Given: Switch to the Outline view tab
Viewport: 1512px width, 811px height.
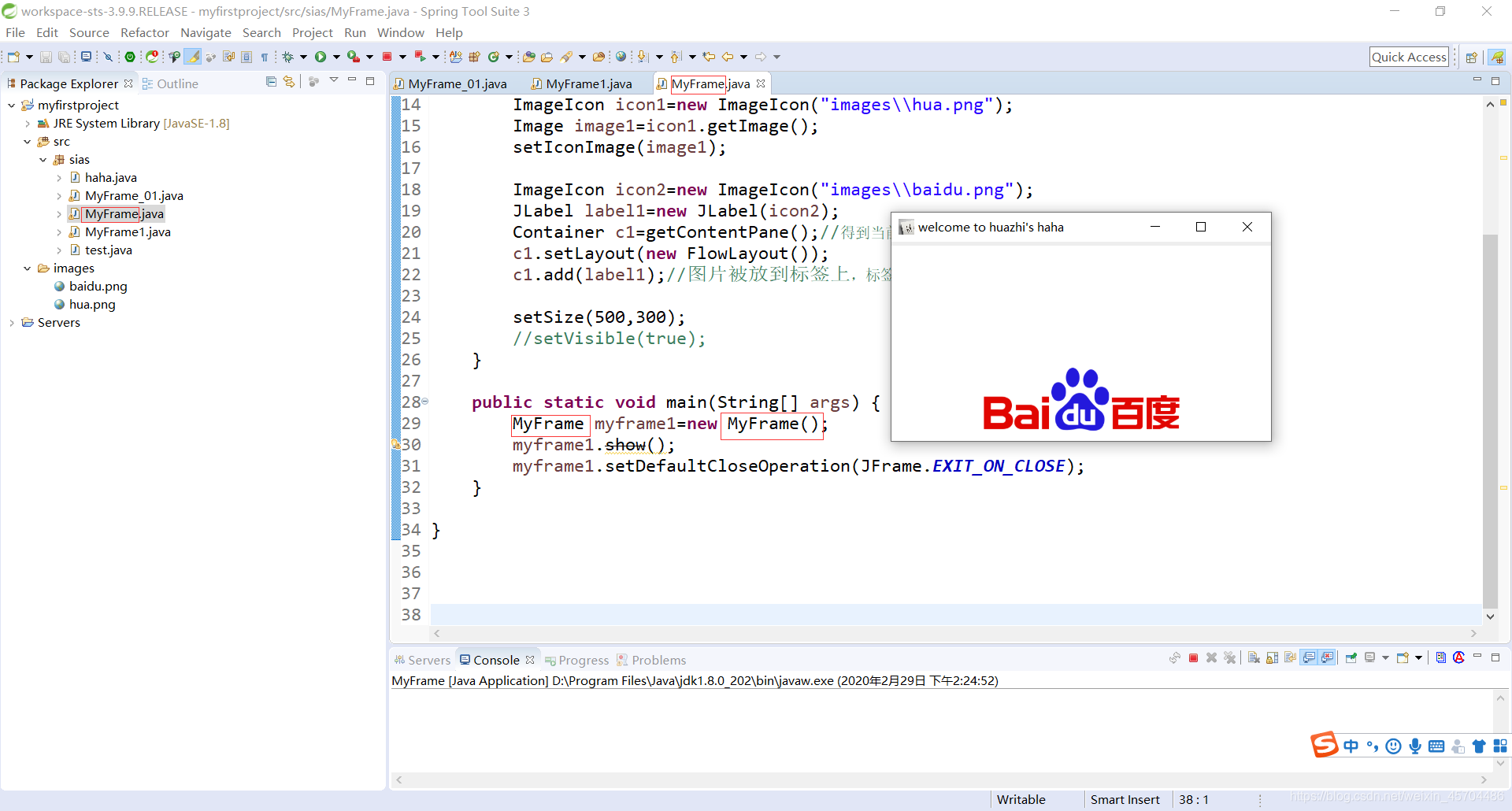Looking at the screenshot, I should click(x=170, y=83).
